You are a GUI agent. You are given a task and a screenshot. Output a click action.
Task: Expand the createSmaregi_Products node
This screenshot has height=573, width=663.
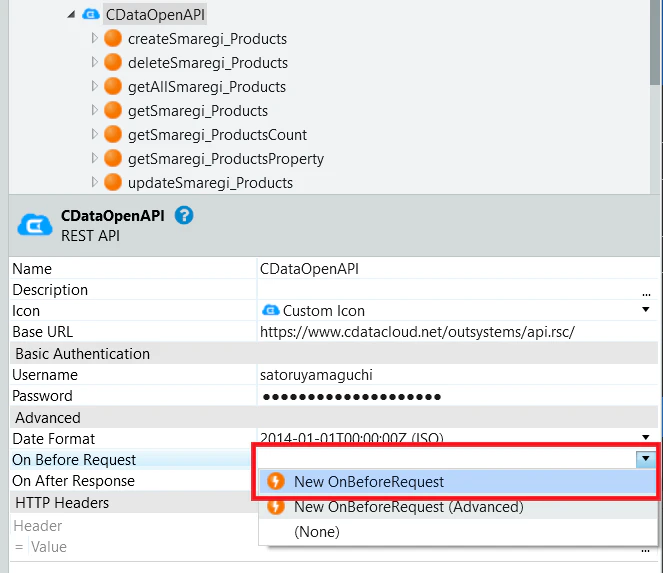tap(94, 38)
